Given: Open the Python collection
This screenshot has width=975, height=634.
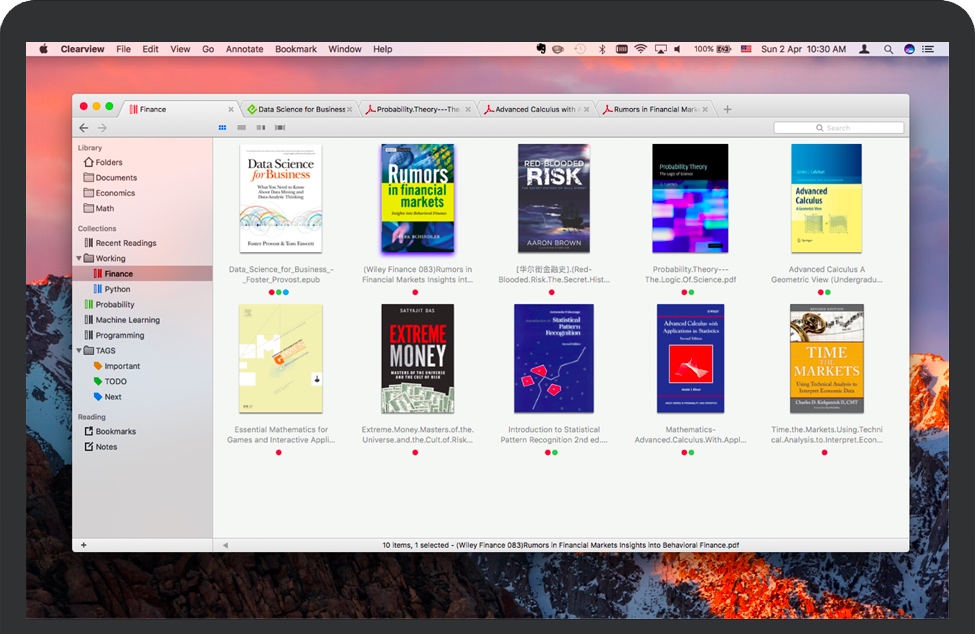Looking at the screenshot, I should 117,289.
